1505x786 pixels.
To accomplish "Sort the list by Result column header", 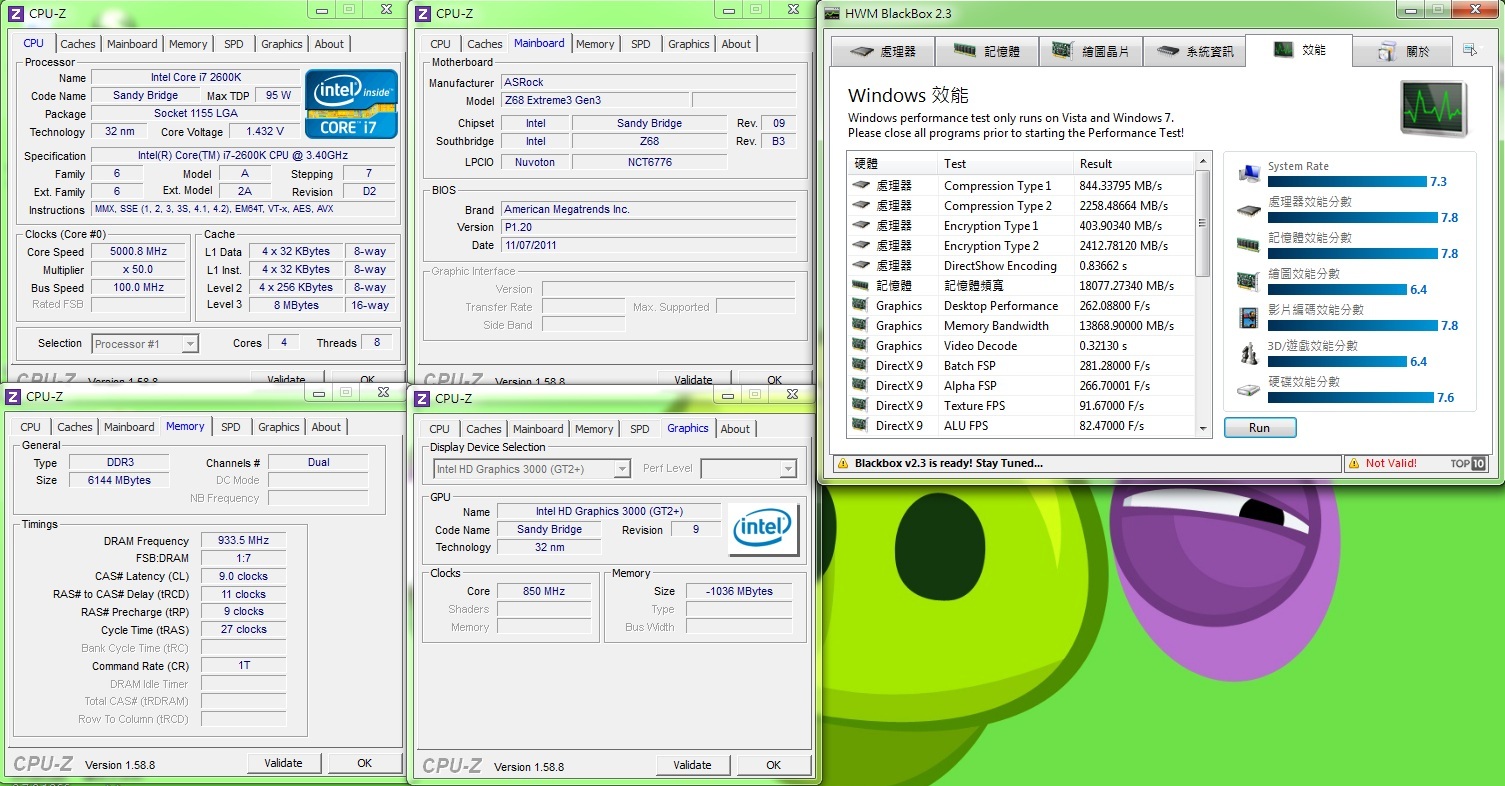I will coord(1134,163).
